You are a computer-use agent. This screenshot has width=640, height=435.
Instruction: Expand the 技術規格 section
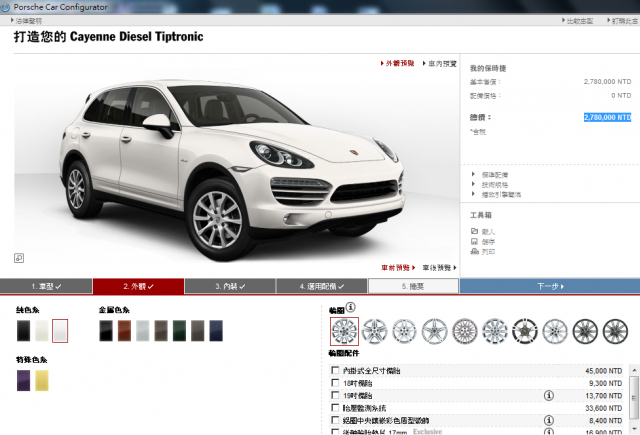(x=494, y=184)
